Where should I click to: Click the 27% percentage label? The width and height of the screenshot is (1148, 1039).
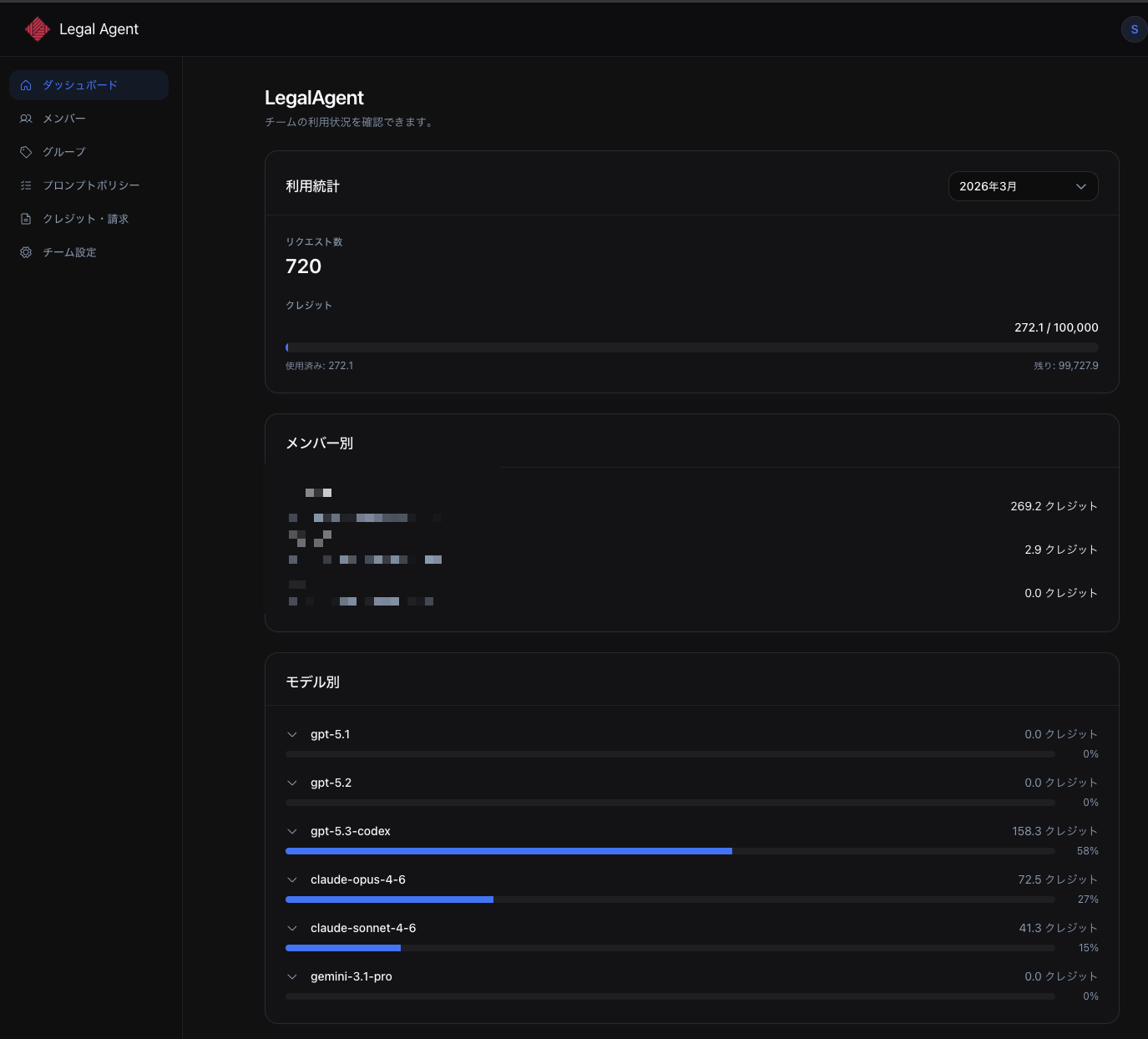click(1087, 900)
